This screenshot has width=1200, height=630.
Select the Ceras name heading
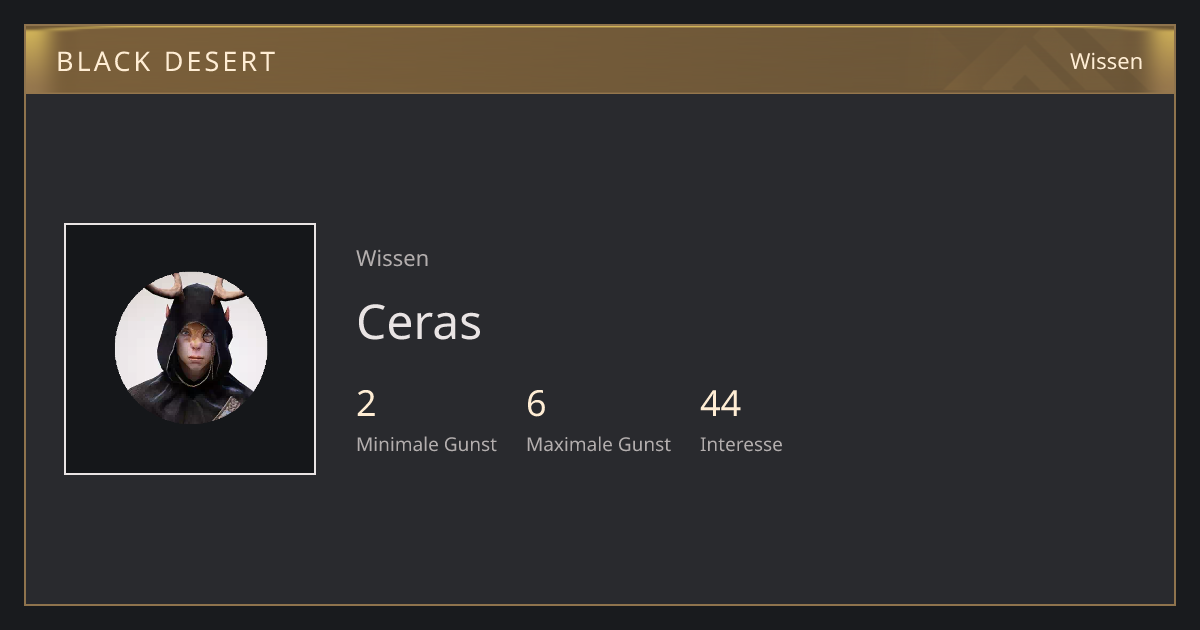[x=419, y=322]
